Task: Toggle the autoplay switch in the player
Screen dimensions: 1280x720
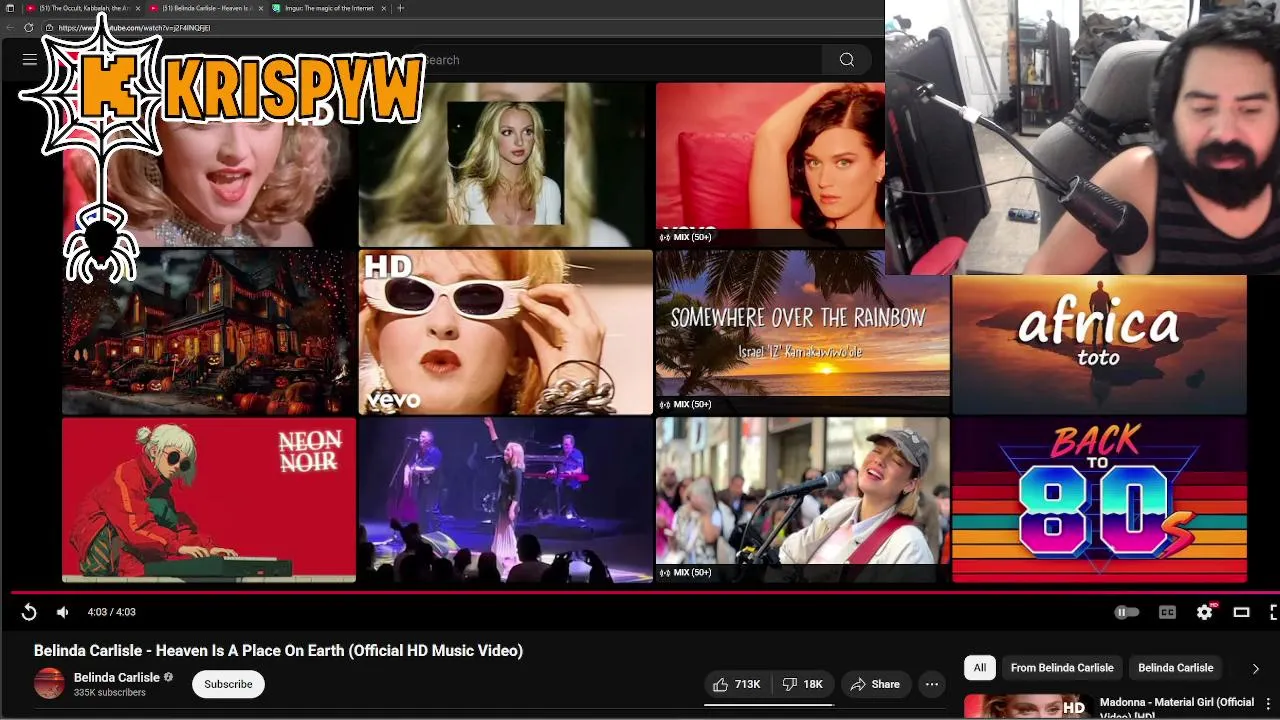Action: tap(1127, 612)
